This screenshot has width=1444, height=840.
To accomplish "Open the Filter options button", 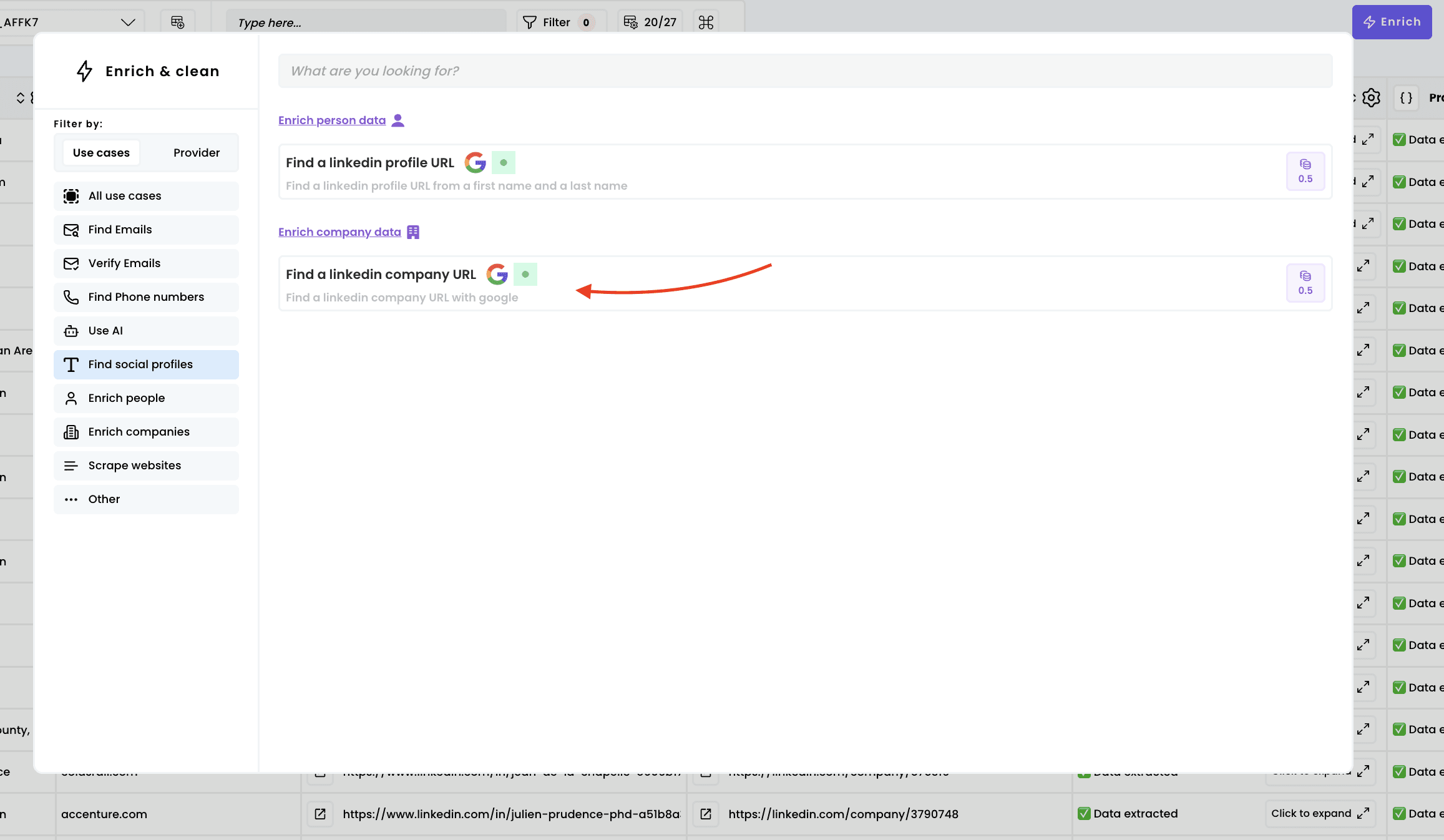I will coord(557,22).
